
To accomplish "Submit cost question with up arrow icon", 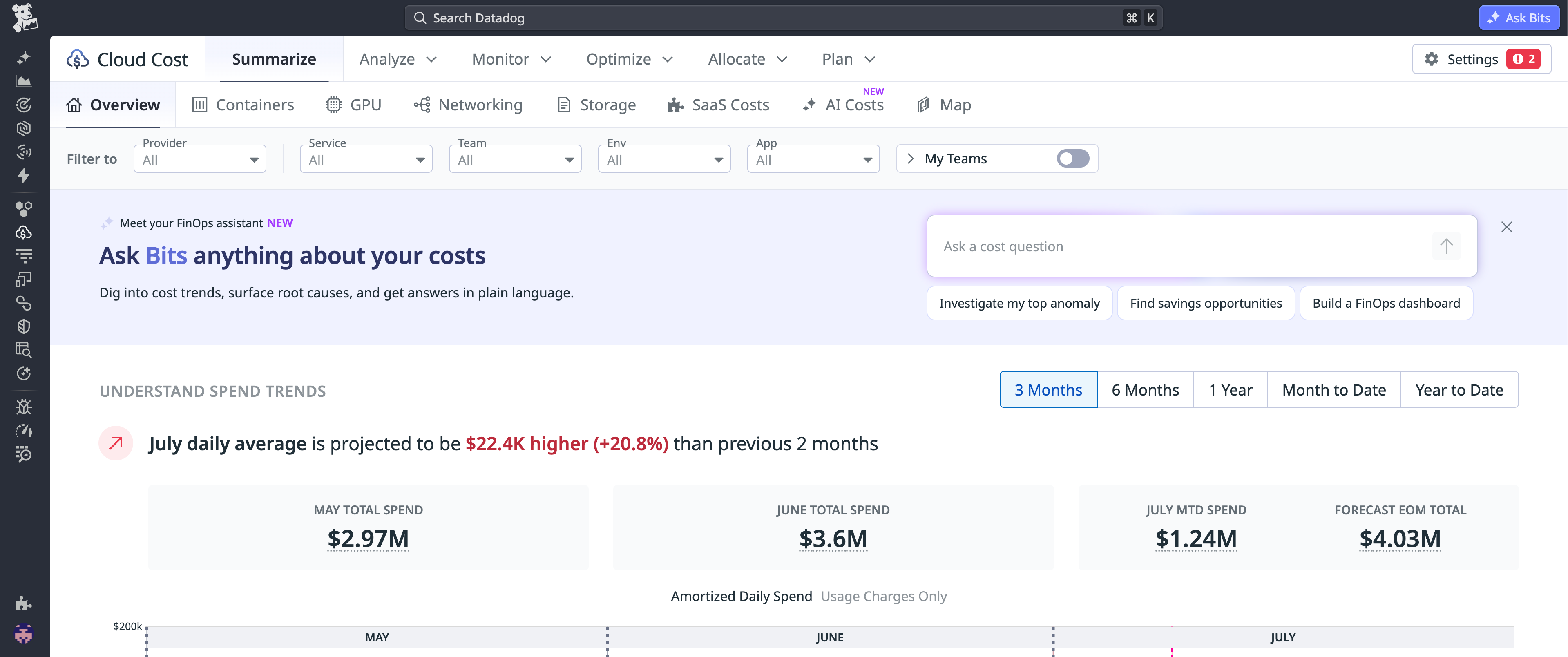I will (1446, 246).
